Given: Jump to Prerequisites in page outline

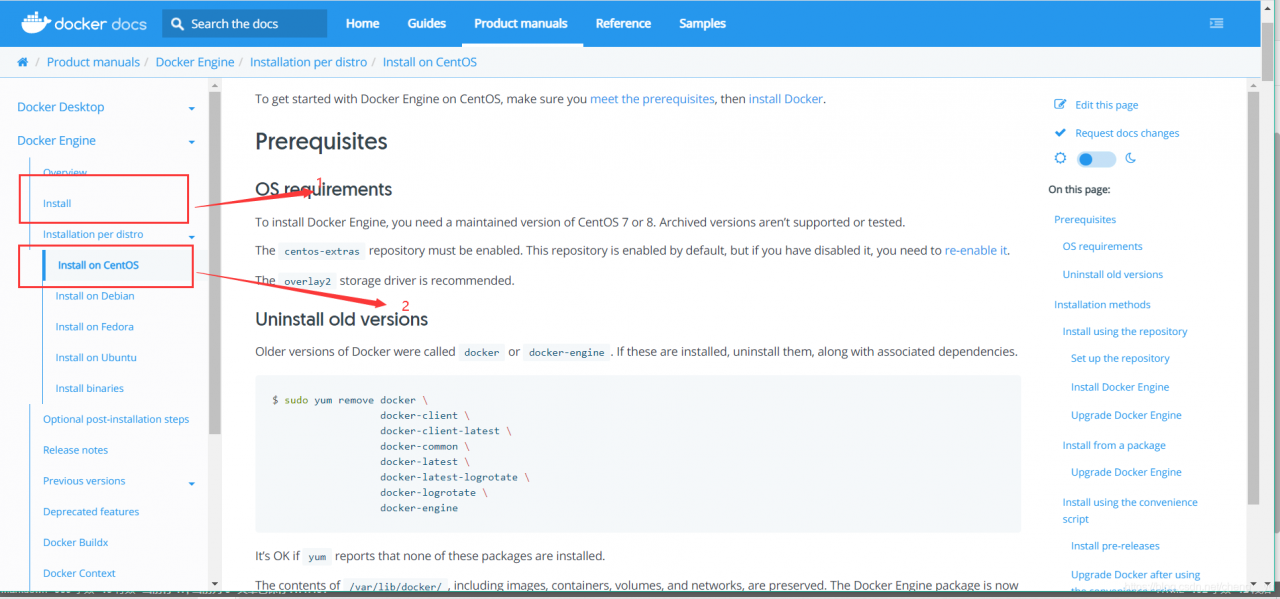Looking at the screenshot, I should point(1085,219).
